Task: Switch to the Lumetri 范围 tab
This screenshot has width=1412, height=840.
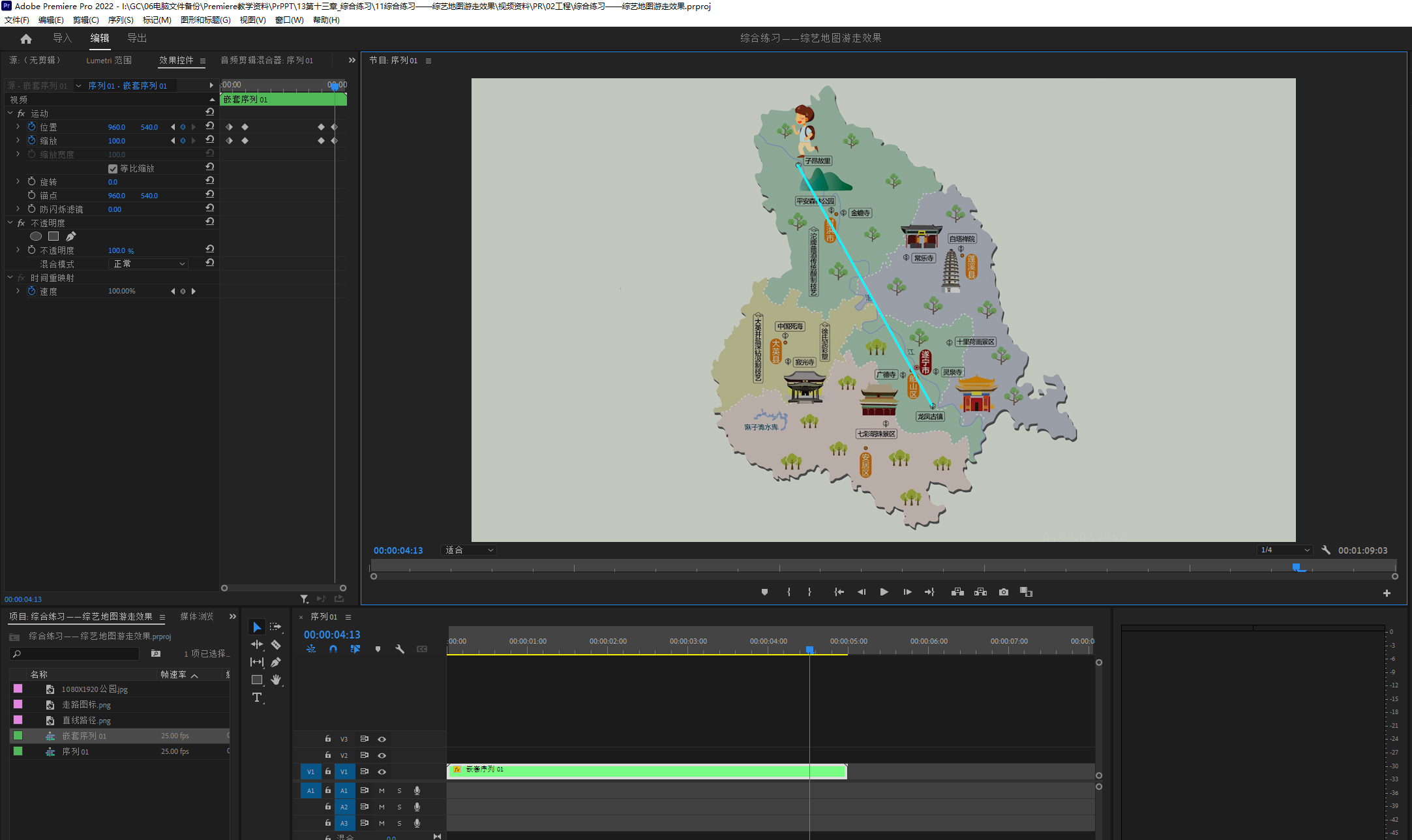Action: coord(109,60)
